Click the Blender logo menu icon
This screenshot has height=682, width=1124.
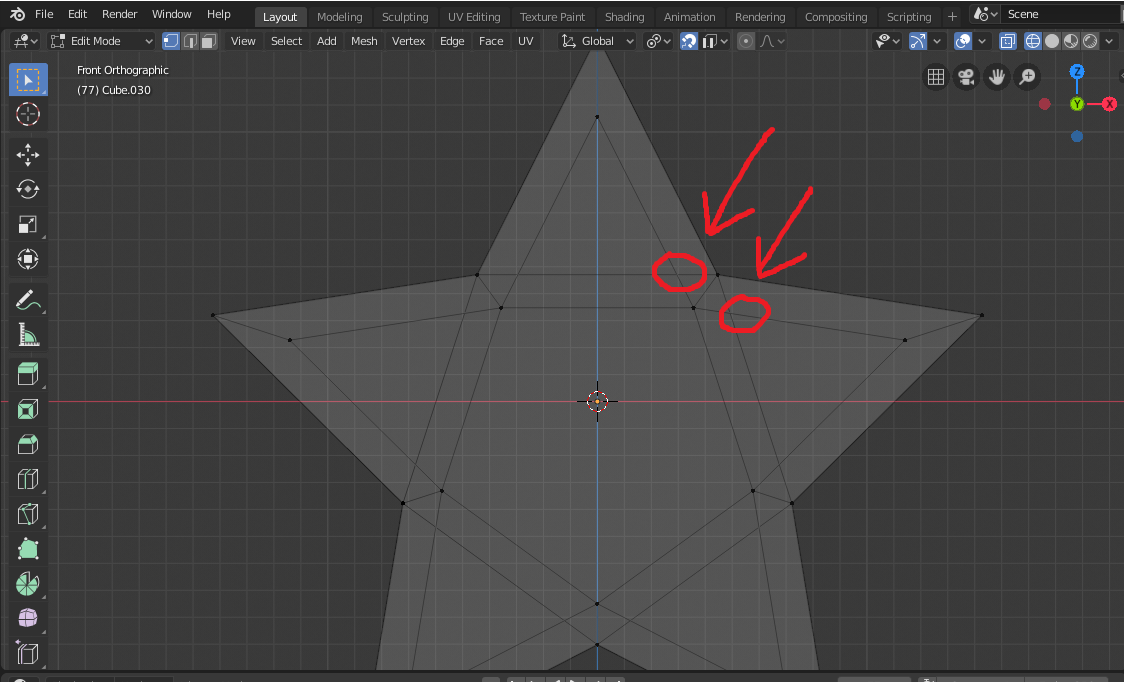tap(17, 14)
